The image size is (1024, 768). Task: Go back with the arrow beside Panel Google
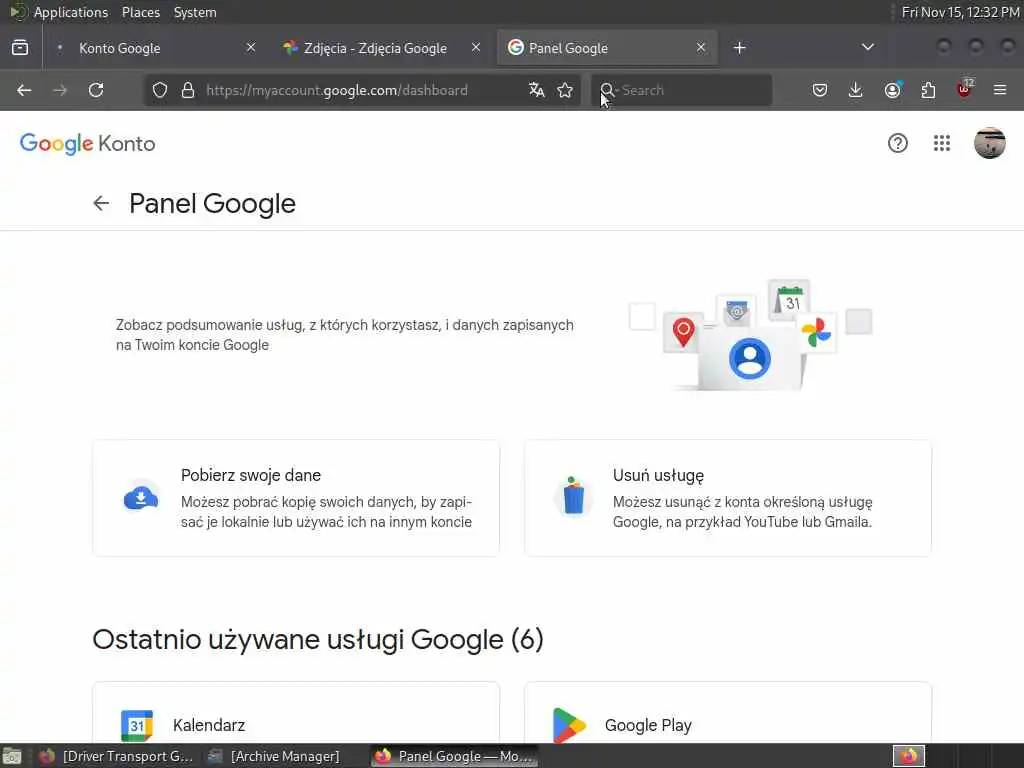pos(101,203)
